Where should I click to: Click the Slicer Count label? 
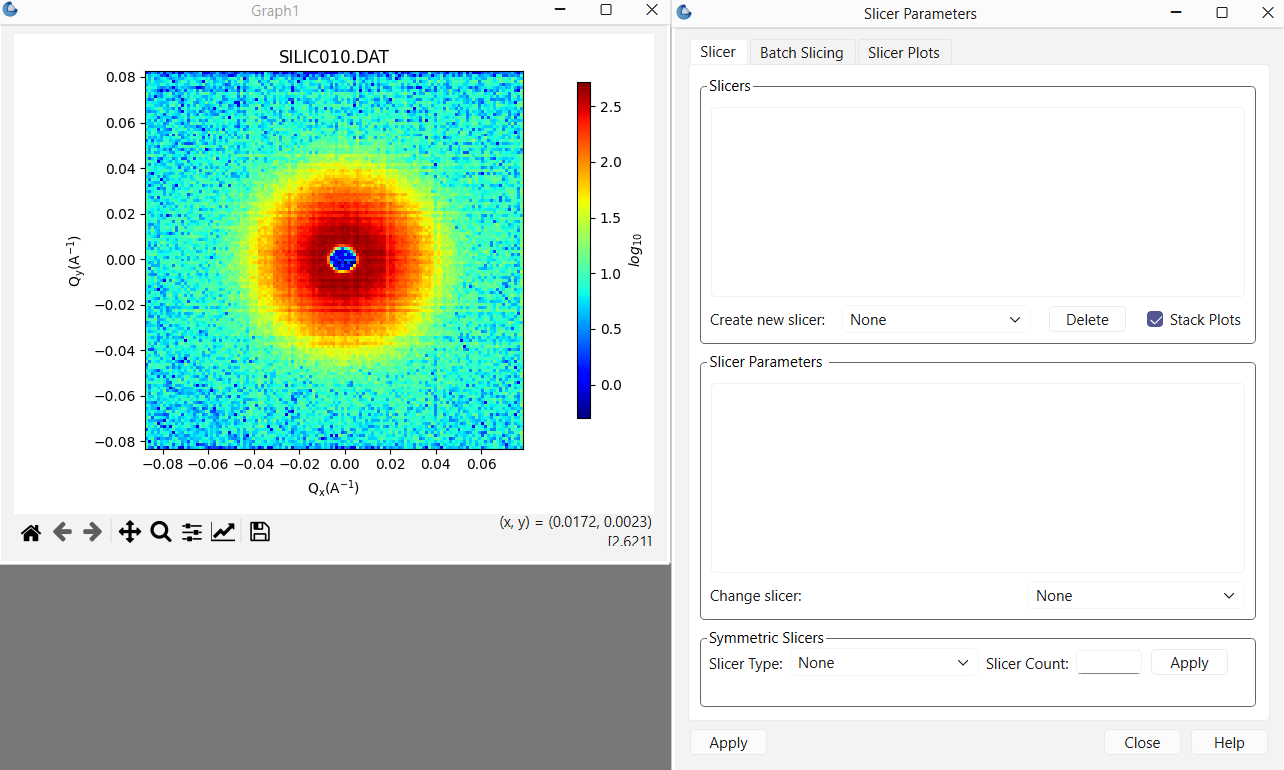tap(1027, 664)
